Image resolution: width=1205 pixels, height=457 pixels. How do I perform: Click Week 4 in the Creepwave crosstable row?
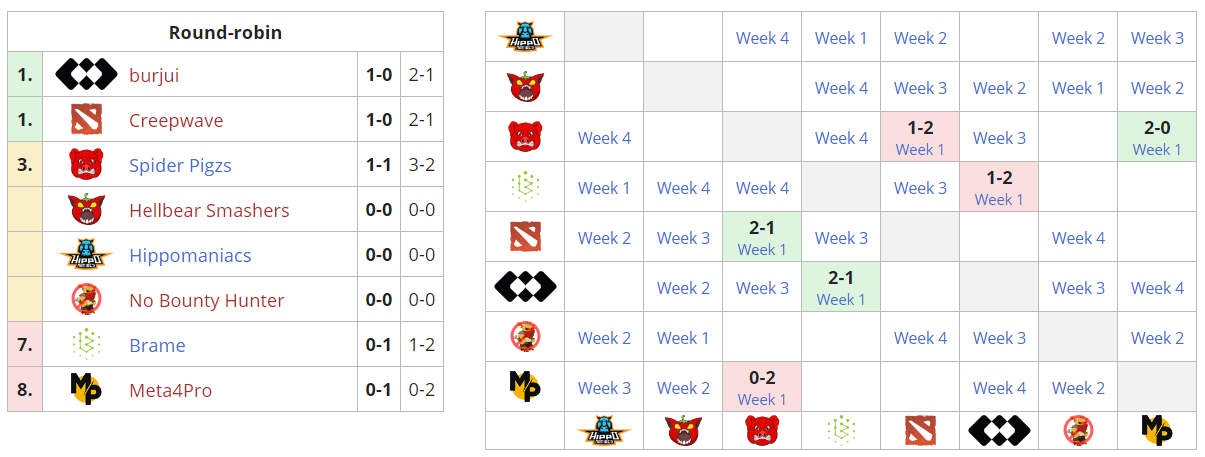point(1078,238)
